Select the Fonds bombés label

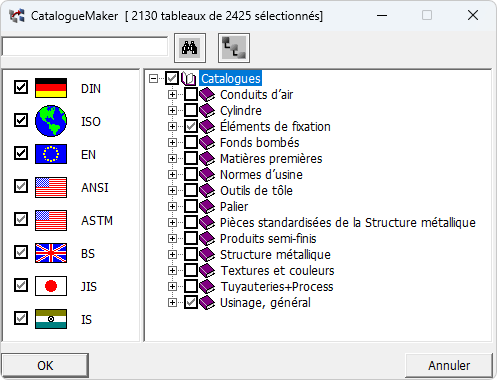coord(260,143)
